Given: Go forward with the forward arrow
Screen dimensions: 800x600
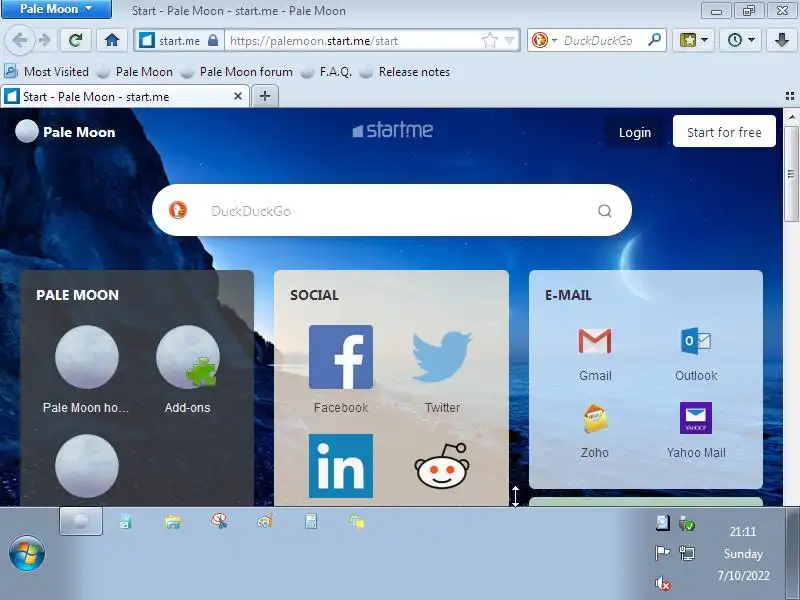Looking at the screenshot, I should (x=45, y=40).
